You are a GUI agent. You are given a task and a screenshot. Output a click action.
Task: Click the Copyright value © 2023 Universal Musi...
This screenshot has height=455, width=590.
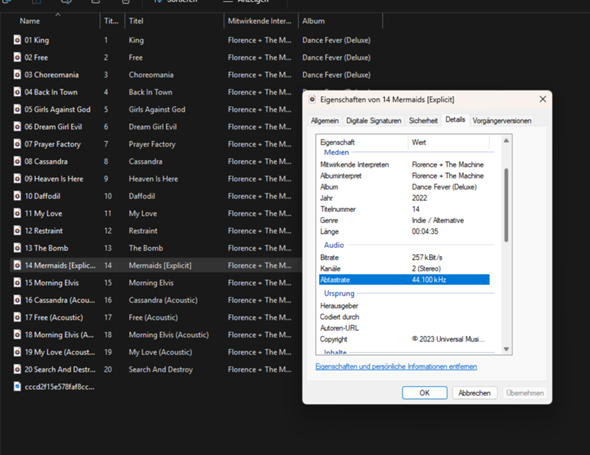click(x=448, y=339)
